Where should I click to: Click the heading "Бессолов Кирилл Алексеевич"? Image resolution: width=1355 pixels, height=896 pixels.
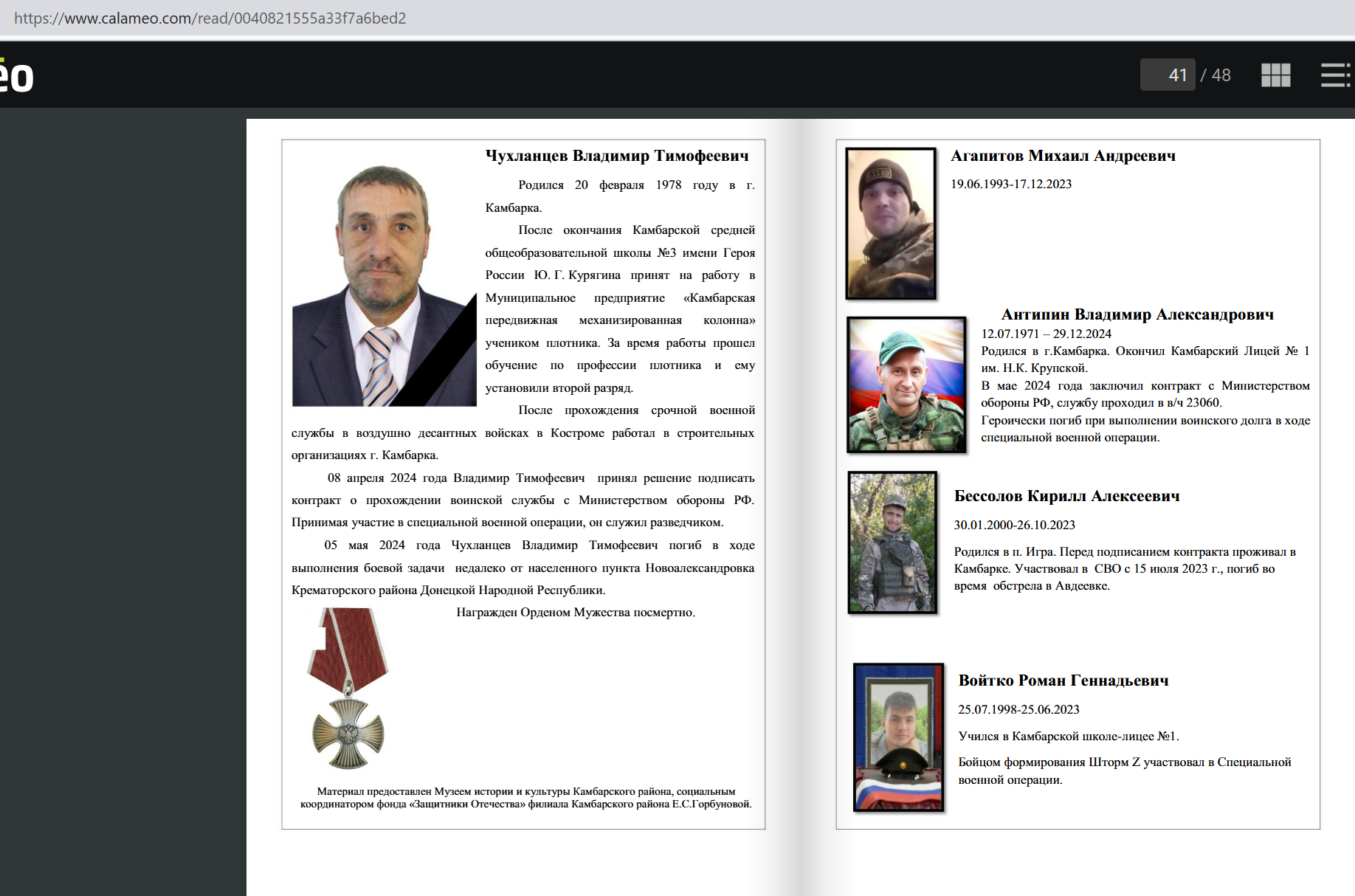tap(1066, 496)
